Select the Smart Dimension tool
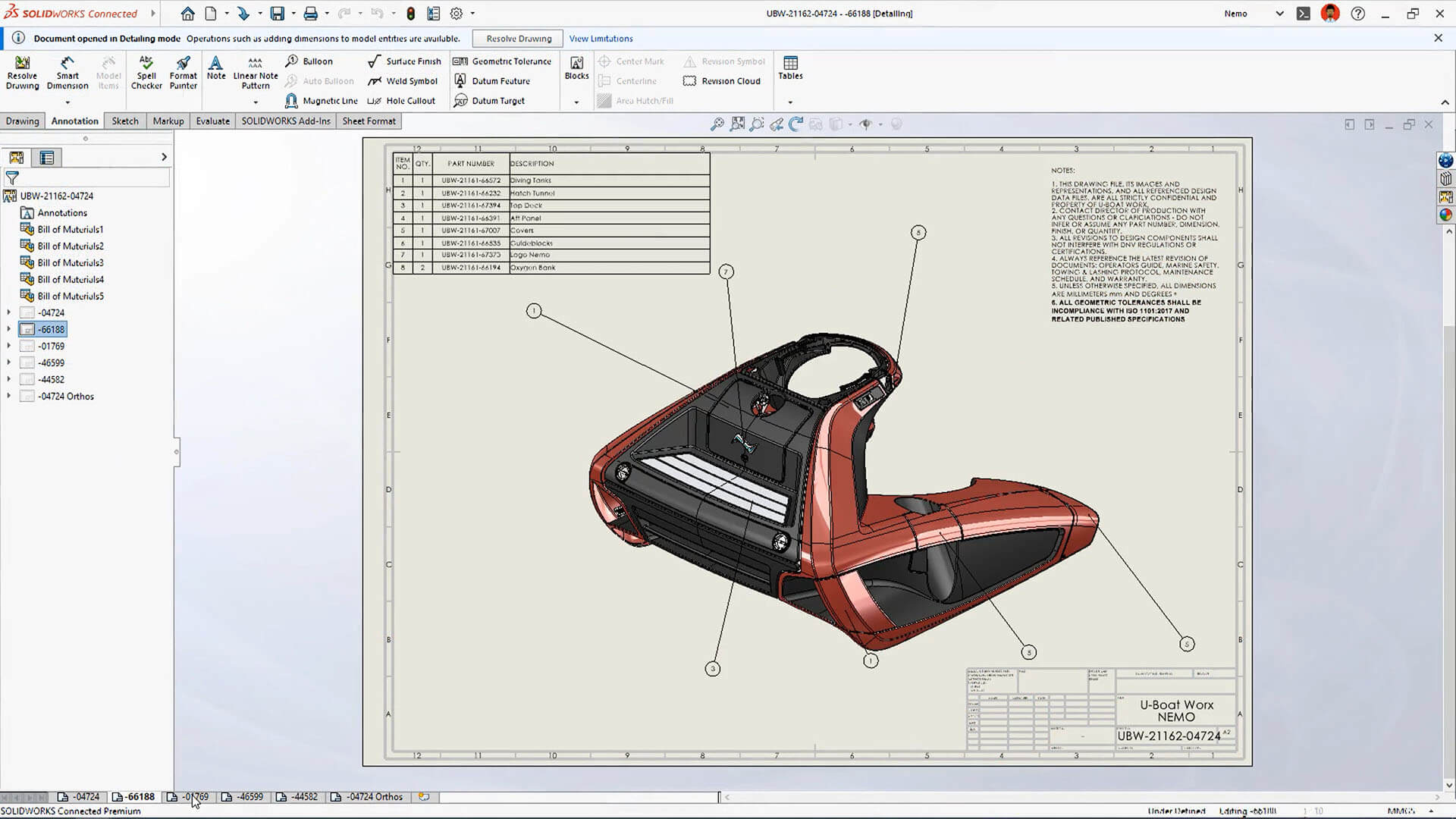 point(67,73)
